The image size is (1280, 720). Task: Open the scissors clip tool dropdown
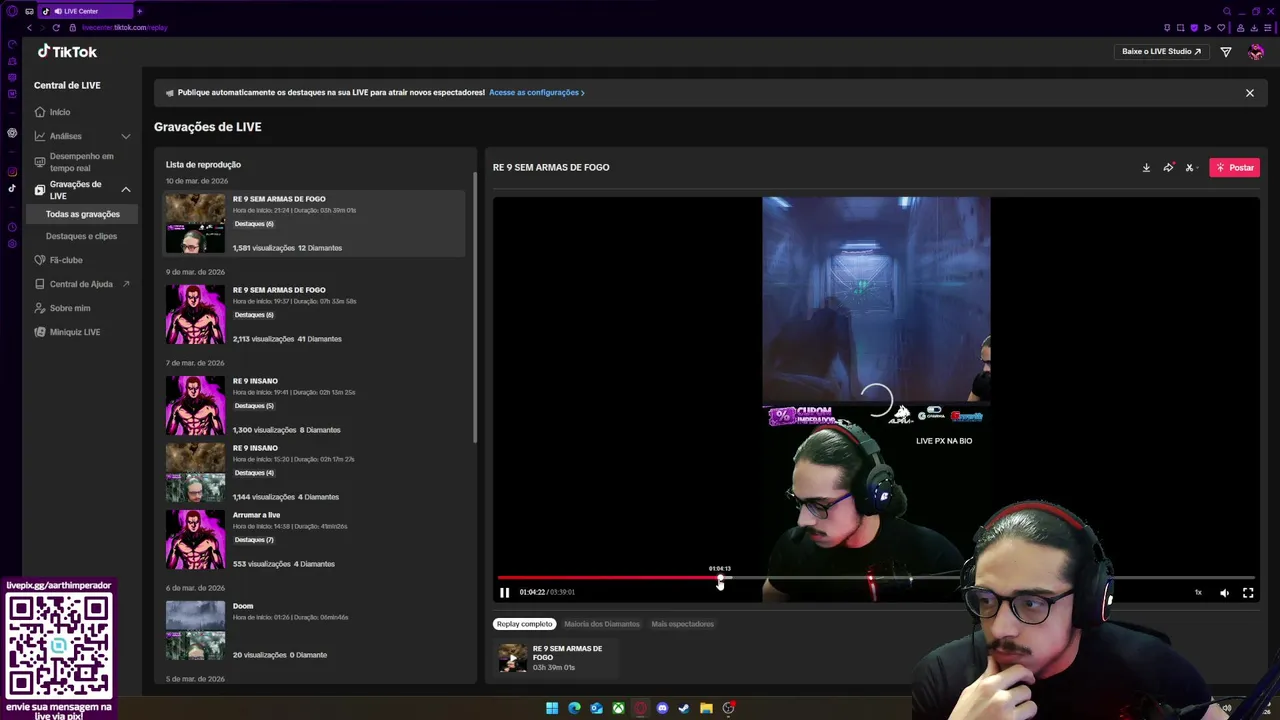pos(1189,167)
